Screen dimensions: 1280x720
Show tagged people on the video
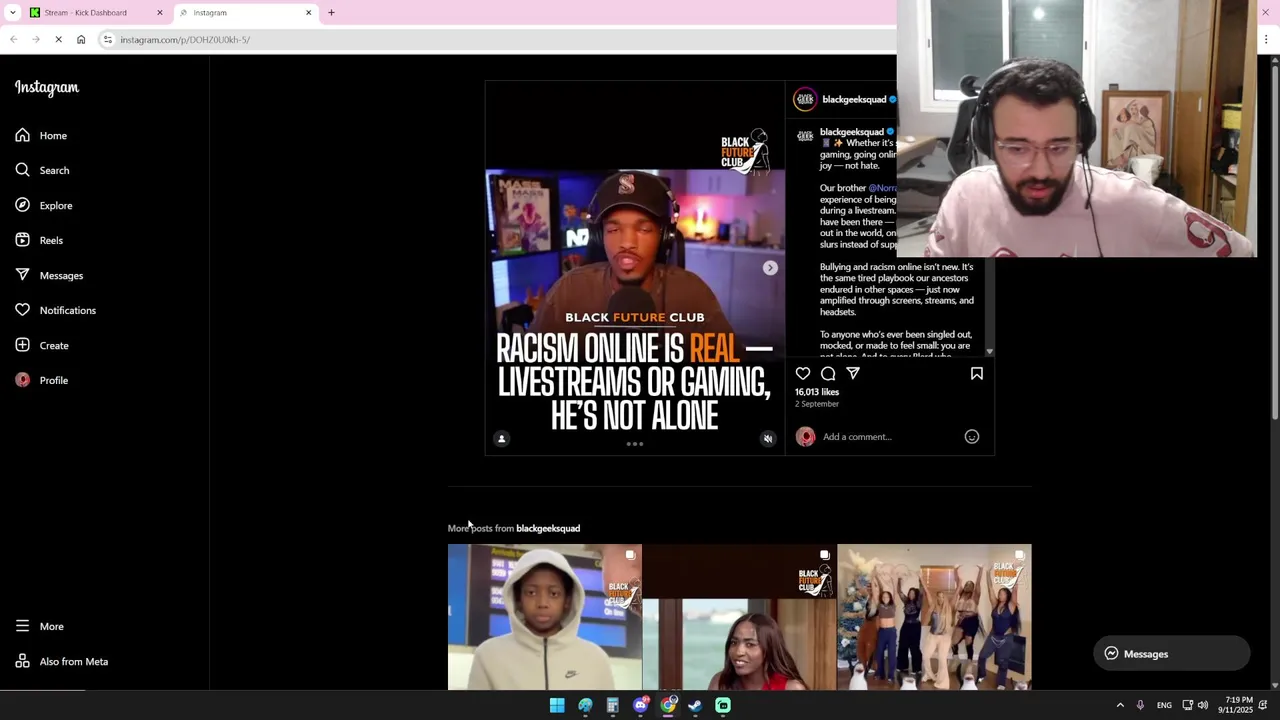[x=502, y=439]
